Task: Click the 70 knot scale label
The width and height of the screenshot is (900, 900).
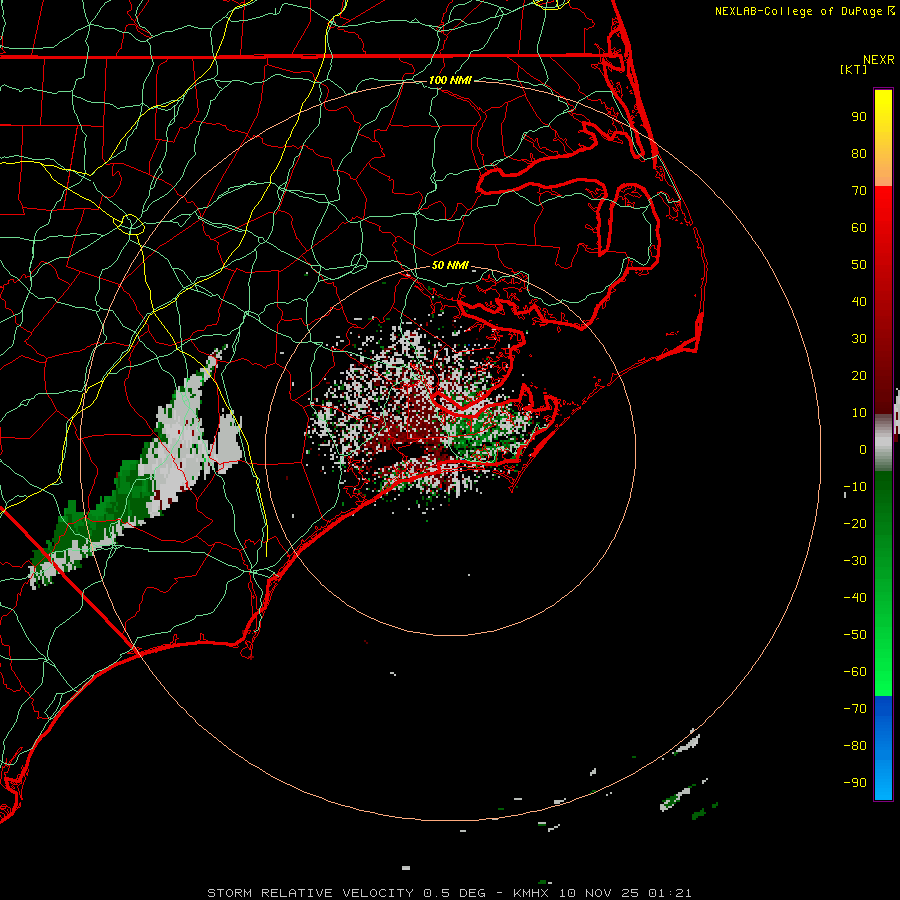Action: click(x=859, y=191)
